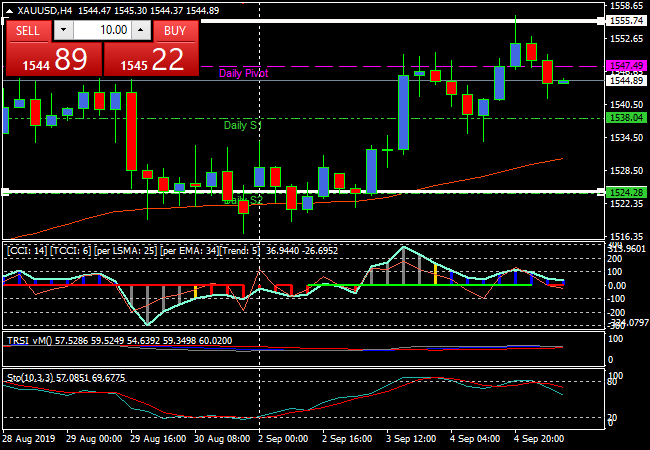Click the buy price 1545.22 tile
The height and width of the screenshot is (450, 650).
(151, 60)
